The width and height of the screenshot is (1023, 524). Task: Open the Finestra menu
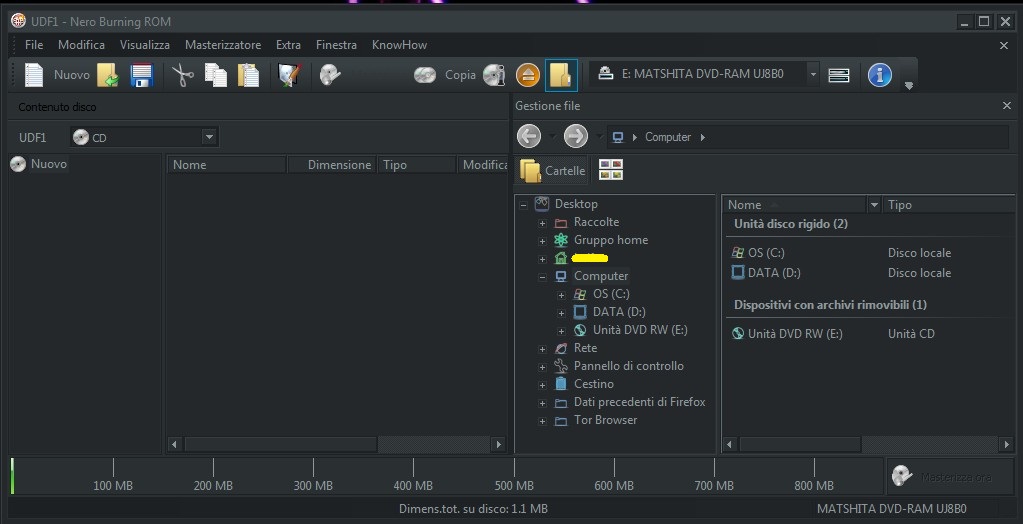tap(336, 45)
